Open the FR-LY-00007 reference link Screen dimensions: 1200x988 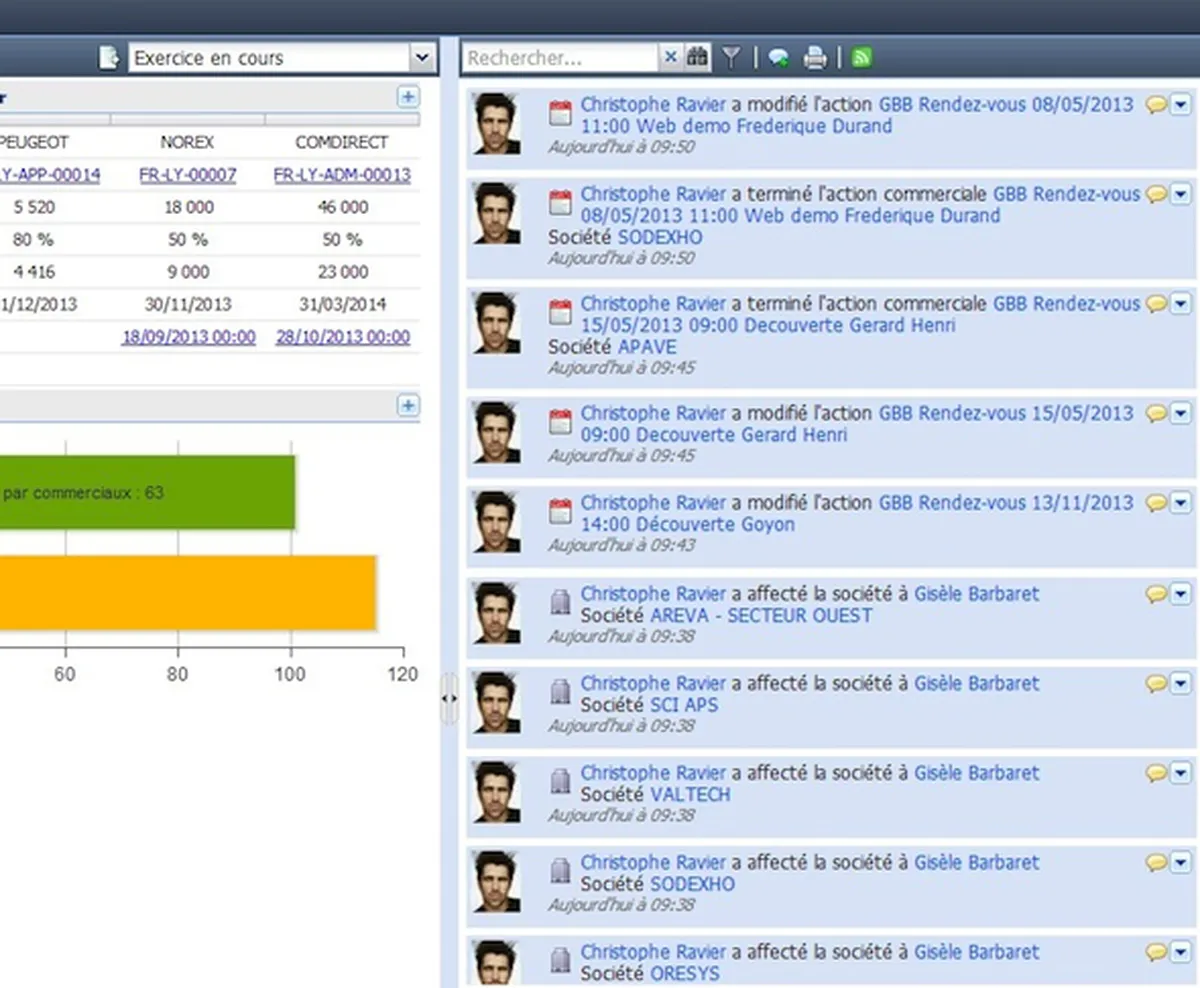(x=188, y=175)
